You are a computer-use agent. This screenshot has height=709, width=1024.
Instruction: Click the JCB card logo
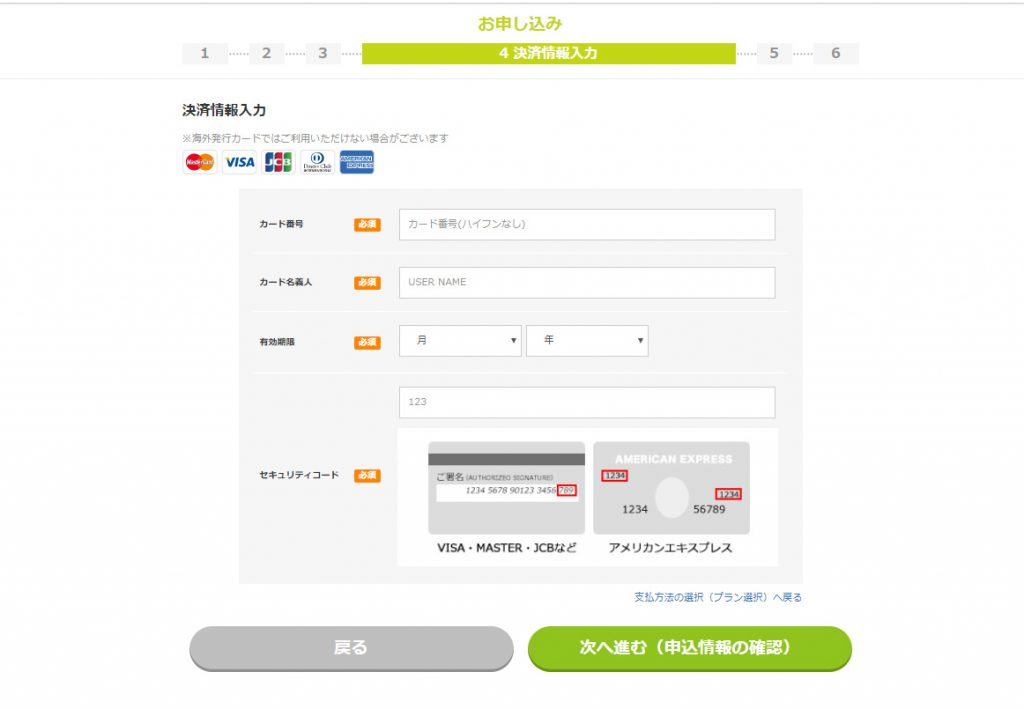click(278, 162)
